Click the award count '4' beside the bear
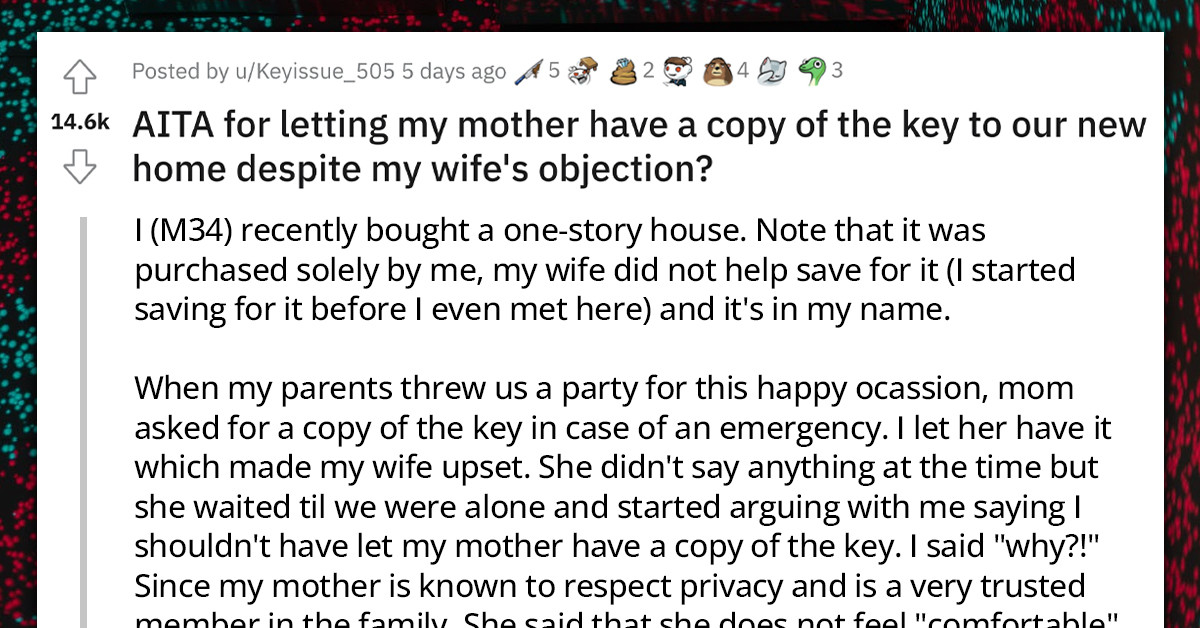Image resolution: width=1200 pixels, height=628 pixels. pos(741,70)
